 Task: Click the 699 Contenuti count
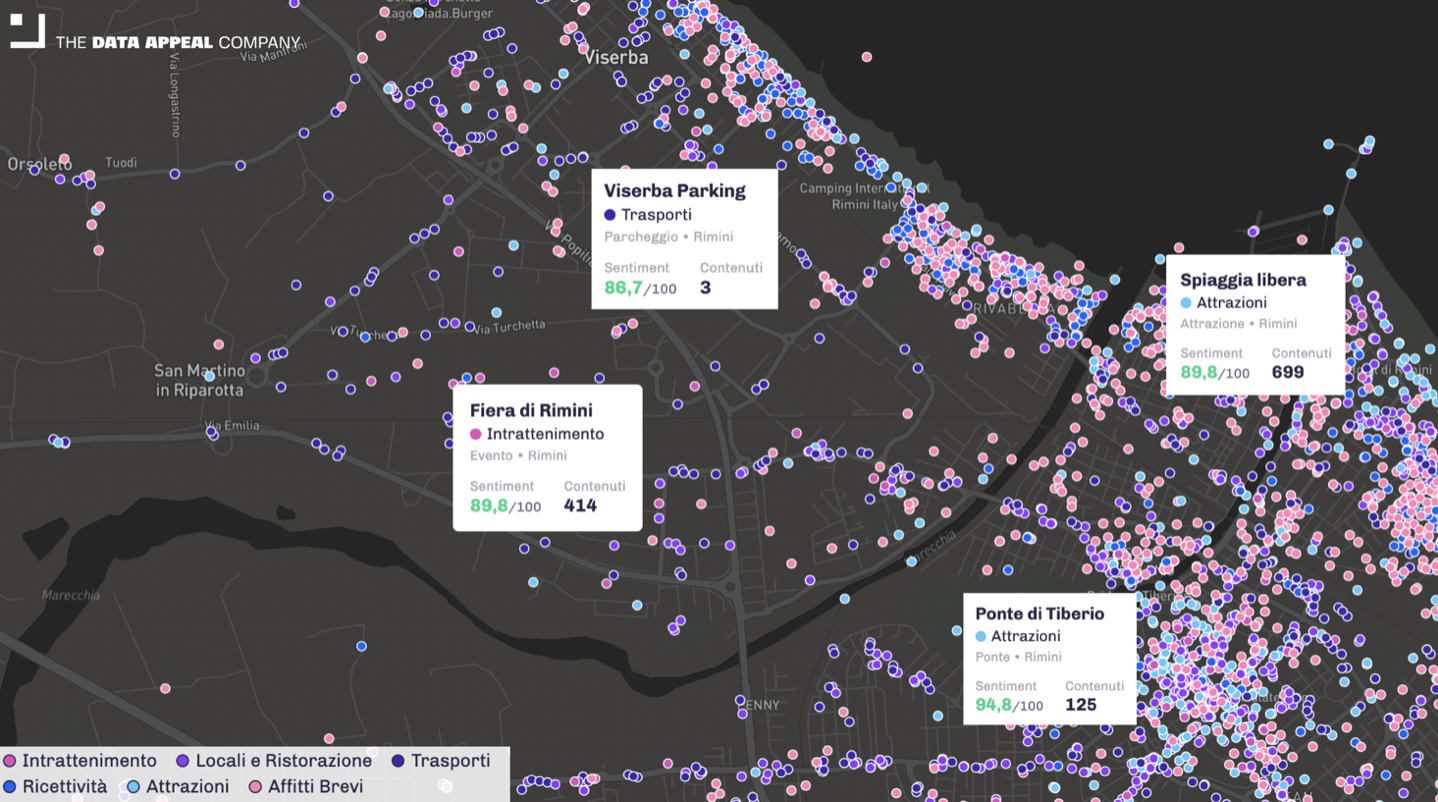pos(1287,372)
